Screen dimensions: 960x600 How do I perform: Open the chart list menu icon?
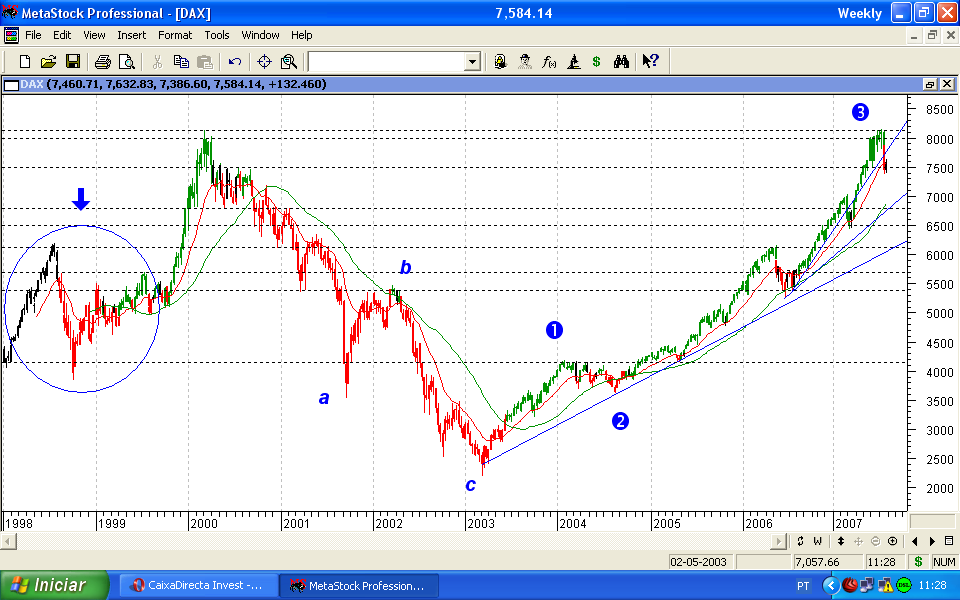[x=949, y=541]
